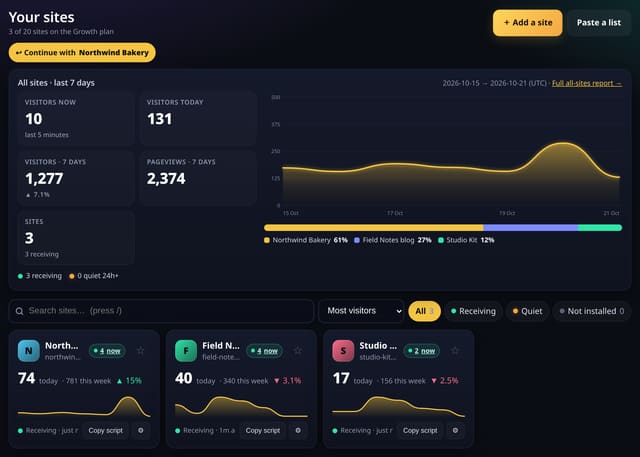Filter by Receiving sites

(473, 311)
